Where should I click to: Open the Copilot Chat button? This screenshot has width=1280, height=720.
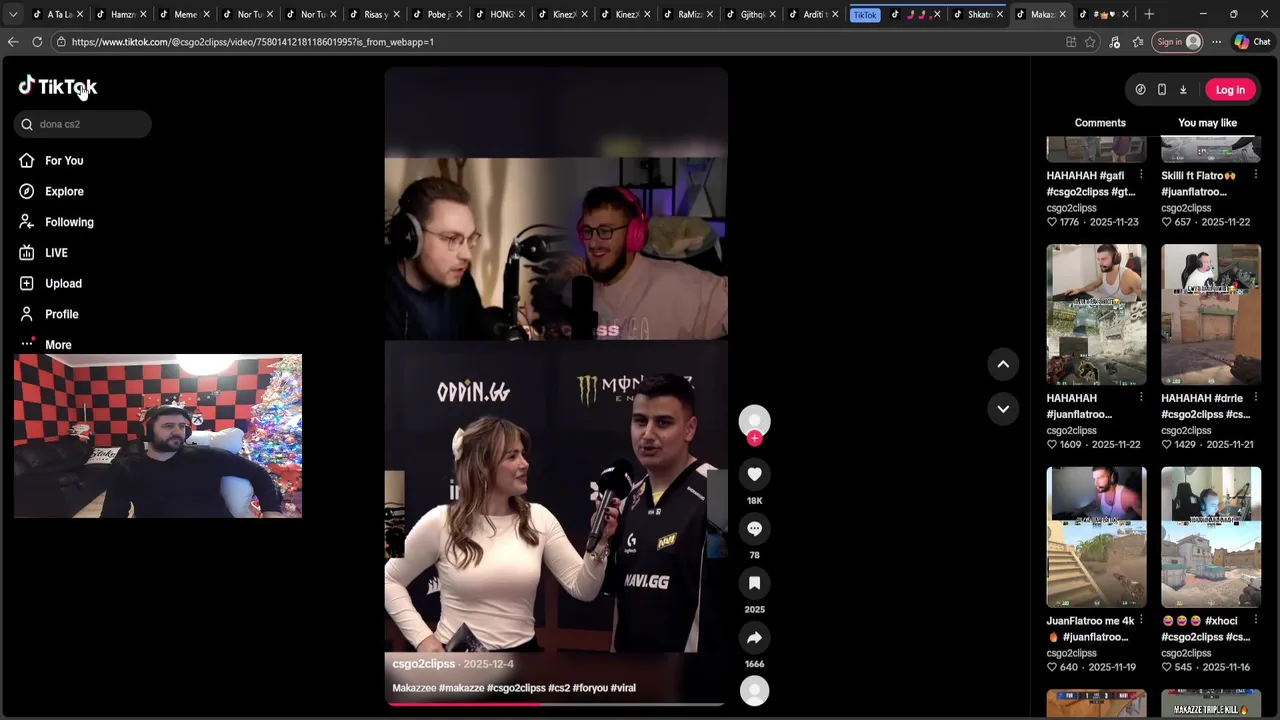pos(1252,42)
